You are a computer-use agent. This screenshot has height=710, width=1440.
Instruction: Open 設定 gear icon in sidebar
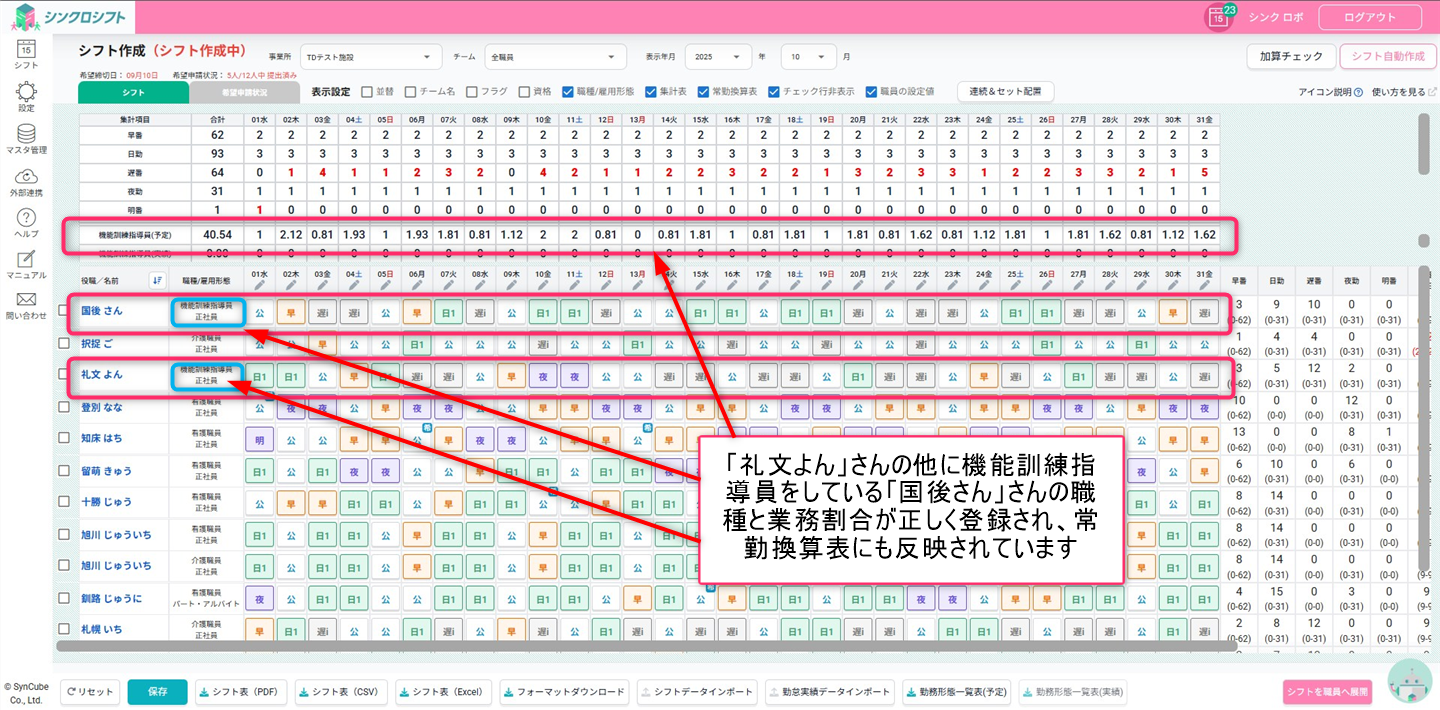click(x=26, y=92)
